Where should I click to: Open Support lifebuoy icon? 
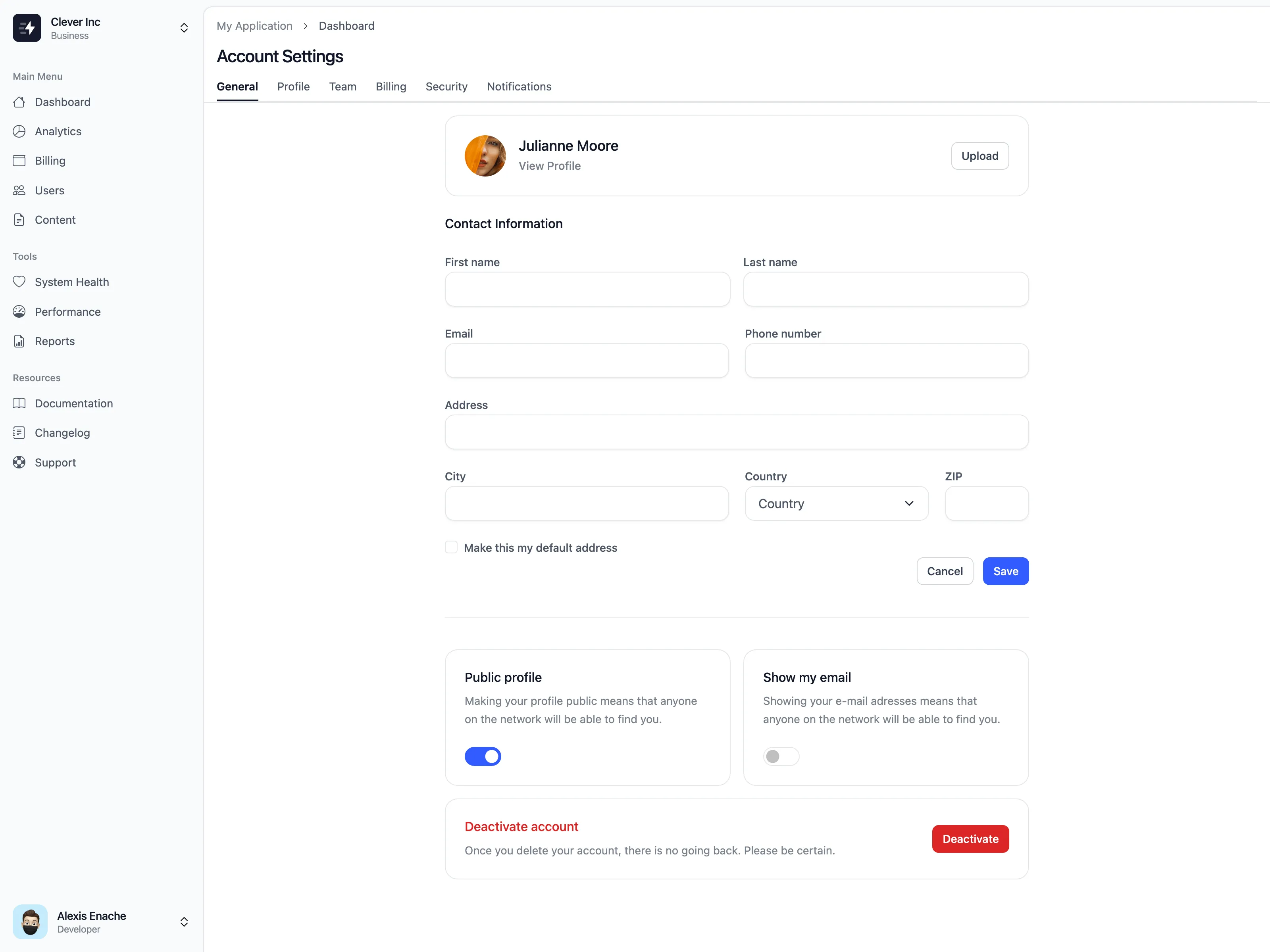(19, 463)
